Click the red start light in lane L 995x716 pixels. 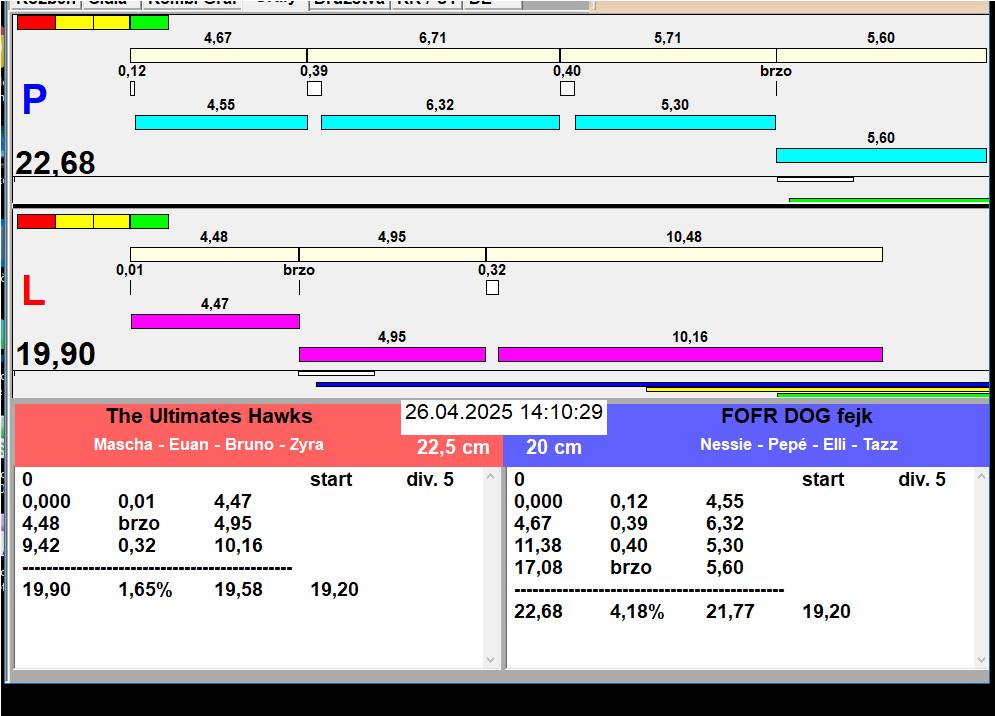point(36,221)
